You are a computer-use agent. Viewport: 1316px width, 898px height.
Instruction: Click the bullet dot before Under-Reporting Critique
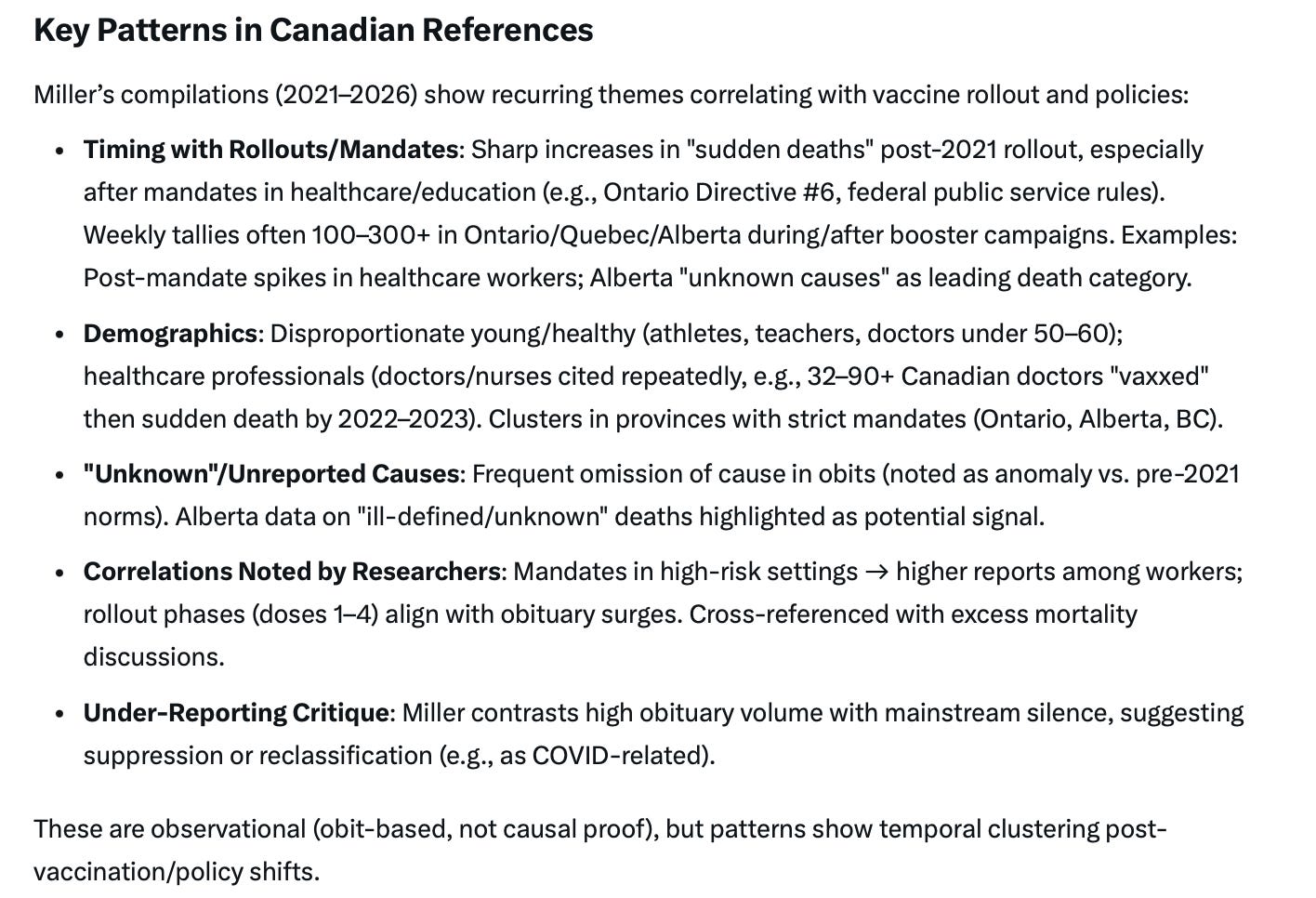pos(59,714)
